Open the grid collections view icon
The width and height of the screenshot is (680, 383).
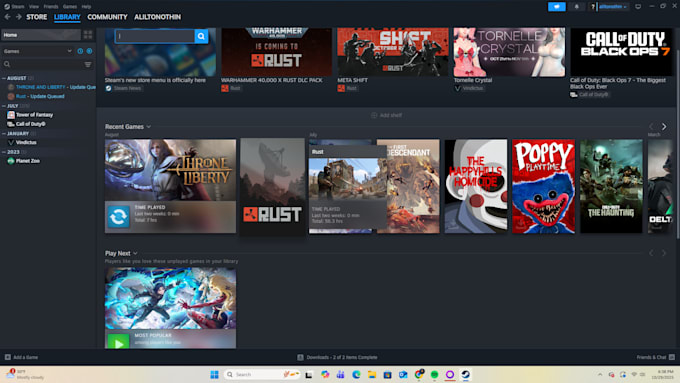click(88, 35)
